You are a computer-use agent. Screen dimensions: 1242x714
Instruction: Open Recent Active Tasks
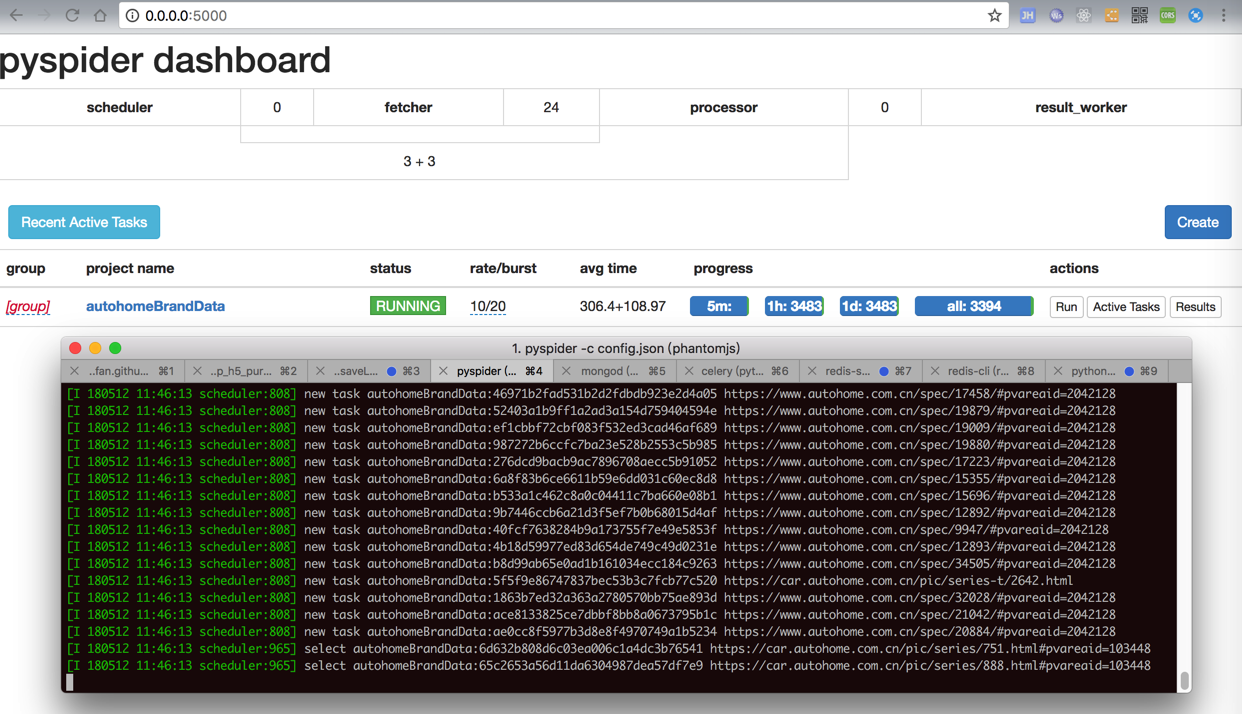84,222
